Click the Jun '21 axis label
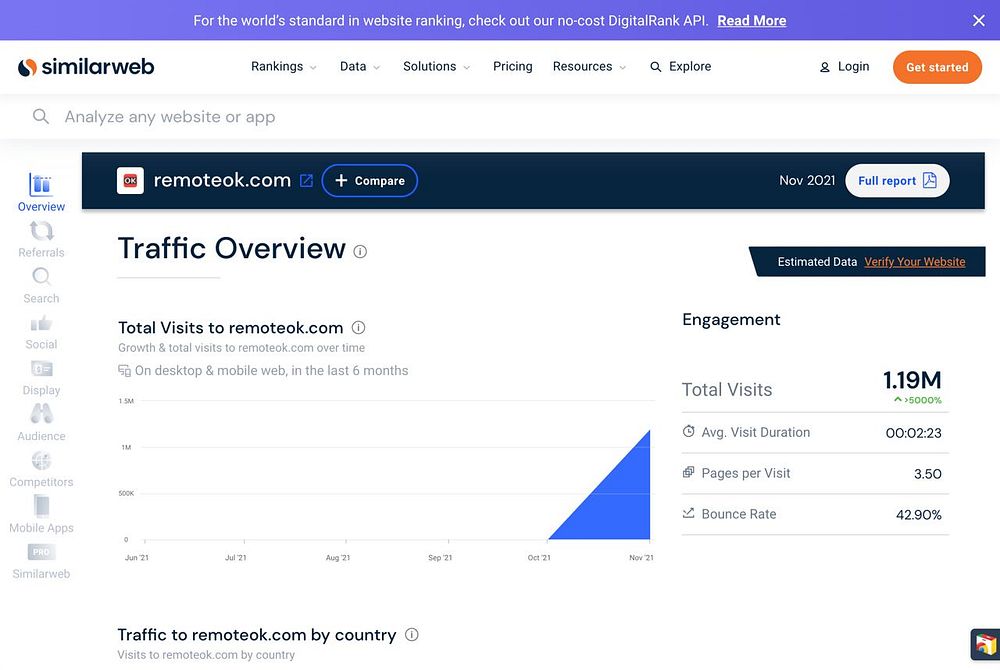The height and width of the screenshot is (670, 1000). click(x=136, y=557)
